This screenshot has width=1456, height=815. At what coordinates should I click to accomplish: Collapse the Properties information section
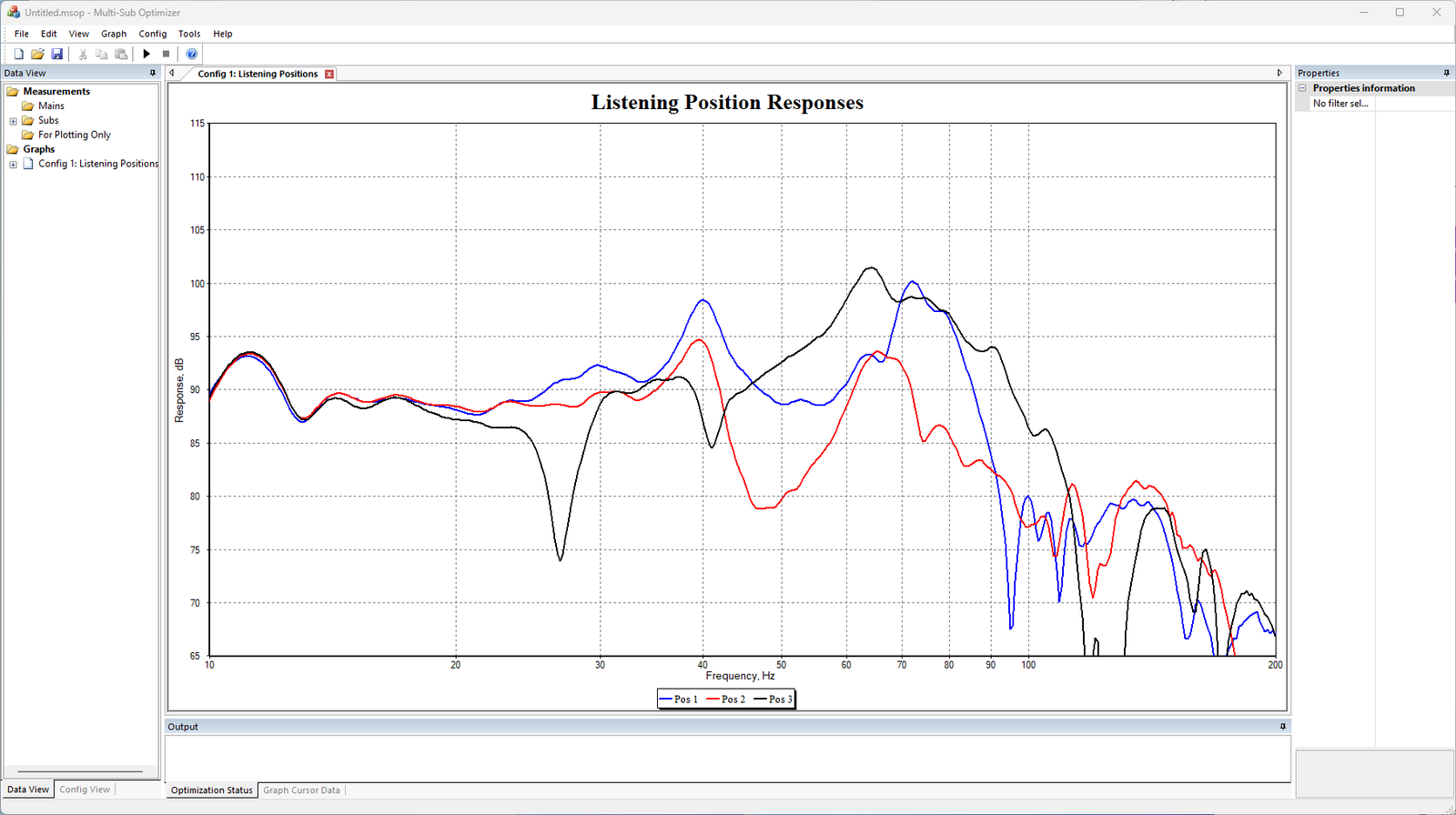tap(1302, 88)
